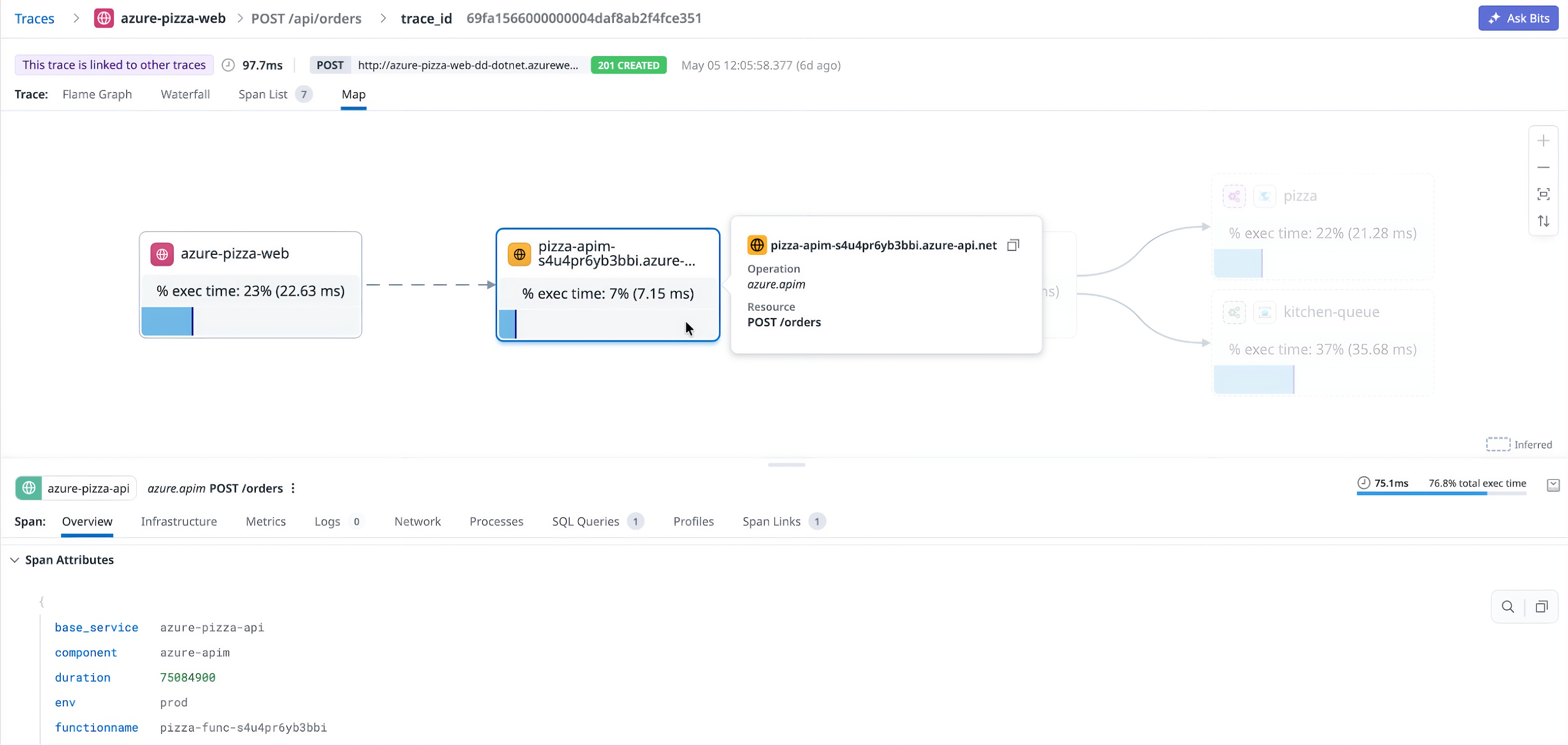This screenshot has width=1568, height=745.
Task: Open the SQL Queries tab
Action: tap(598, 522)
